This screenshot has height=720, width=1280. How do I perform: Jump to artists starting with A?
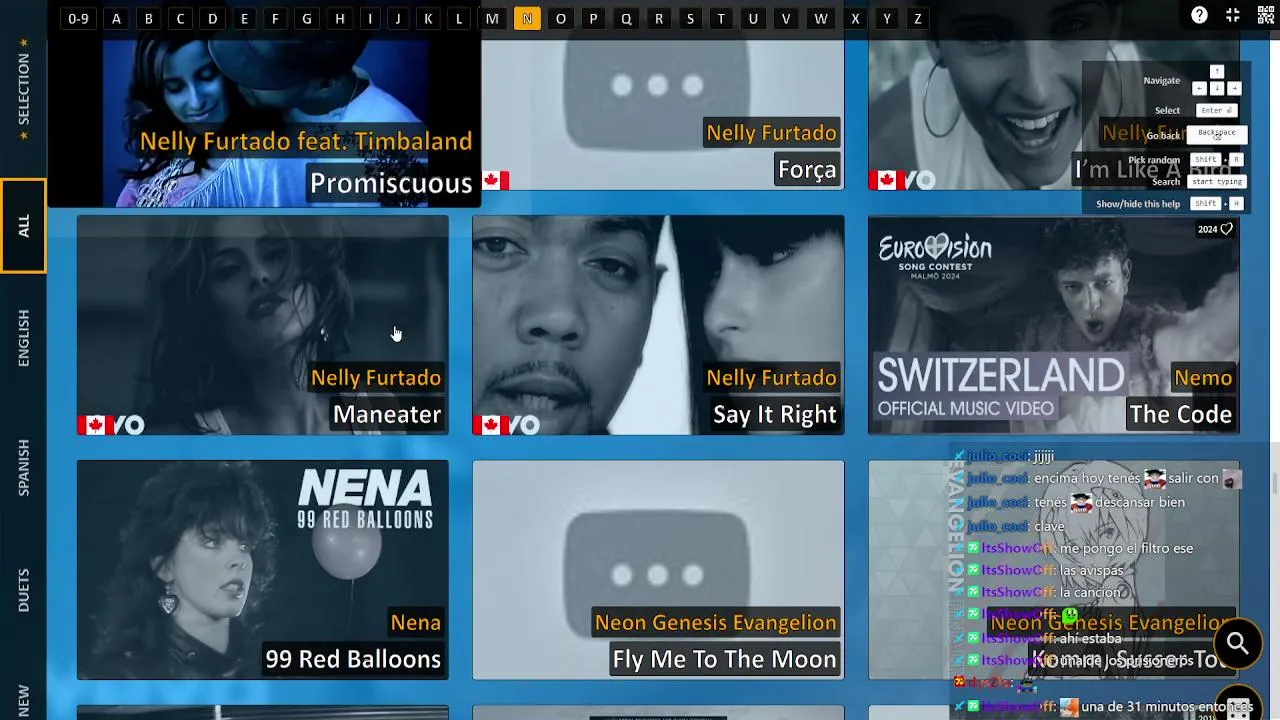(116, 19)
